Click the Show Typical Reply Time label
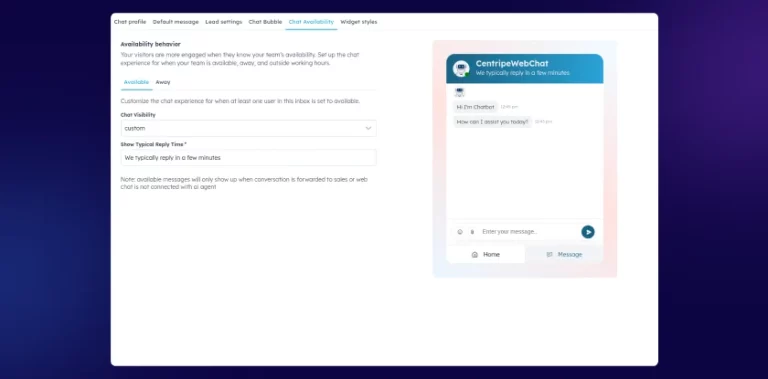This screenshot has width=768, height=379. 153,144
